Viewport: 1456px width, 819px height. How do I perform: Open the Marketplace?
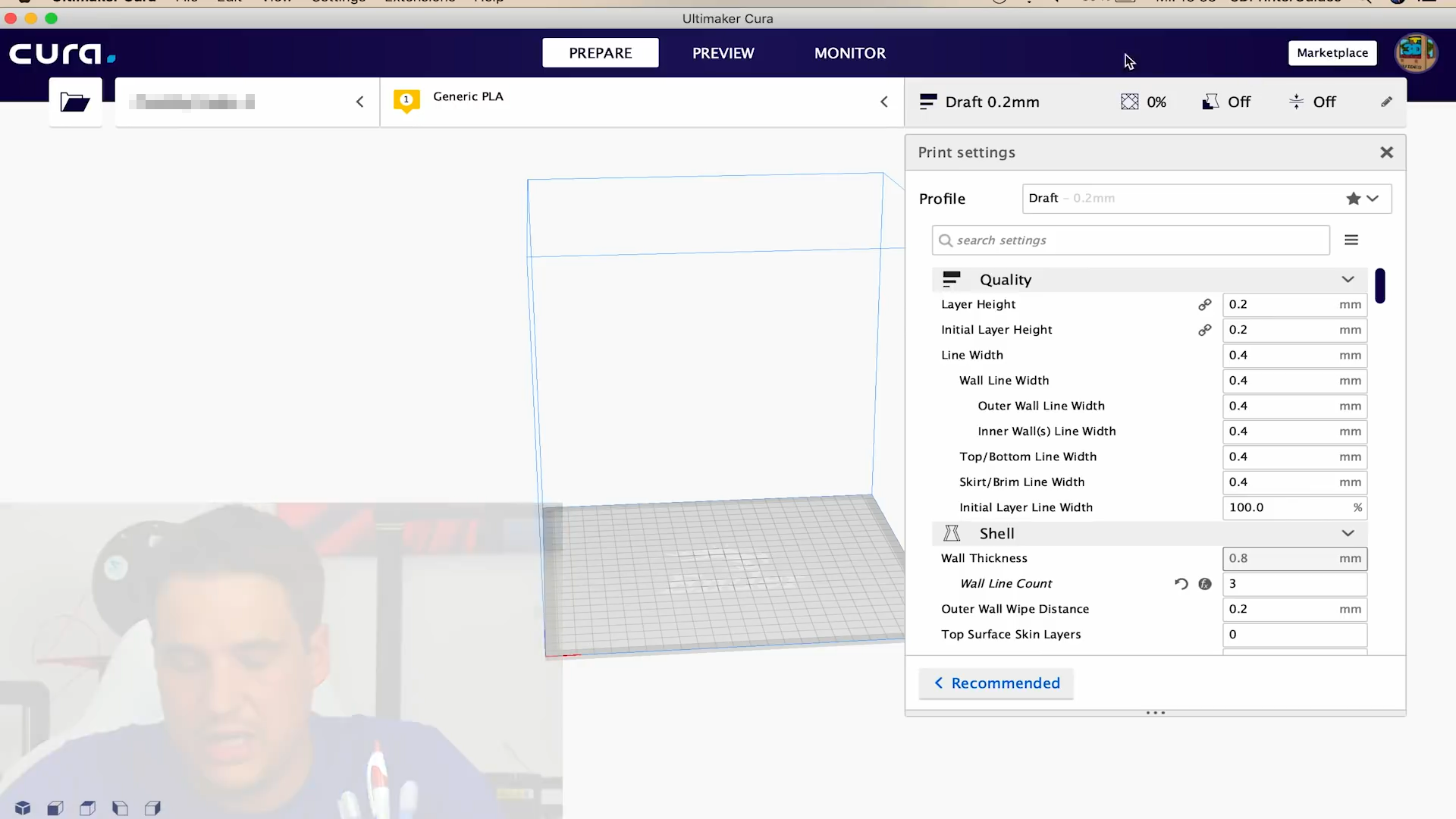point(1332,53)
